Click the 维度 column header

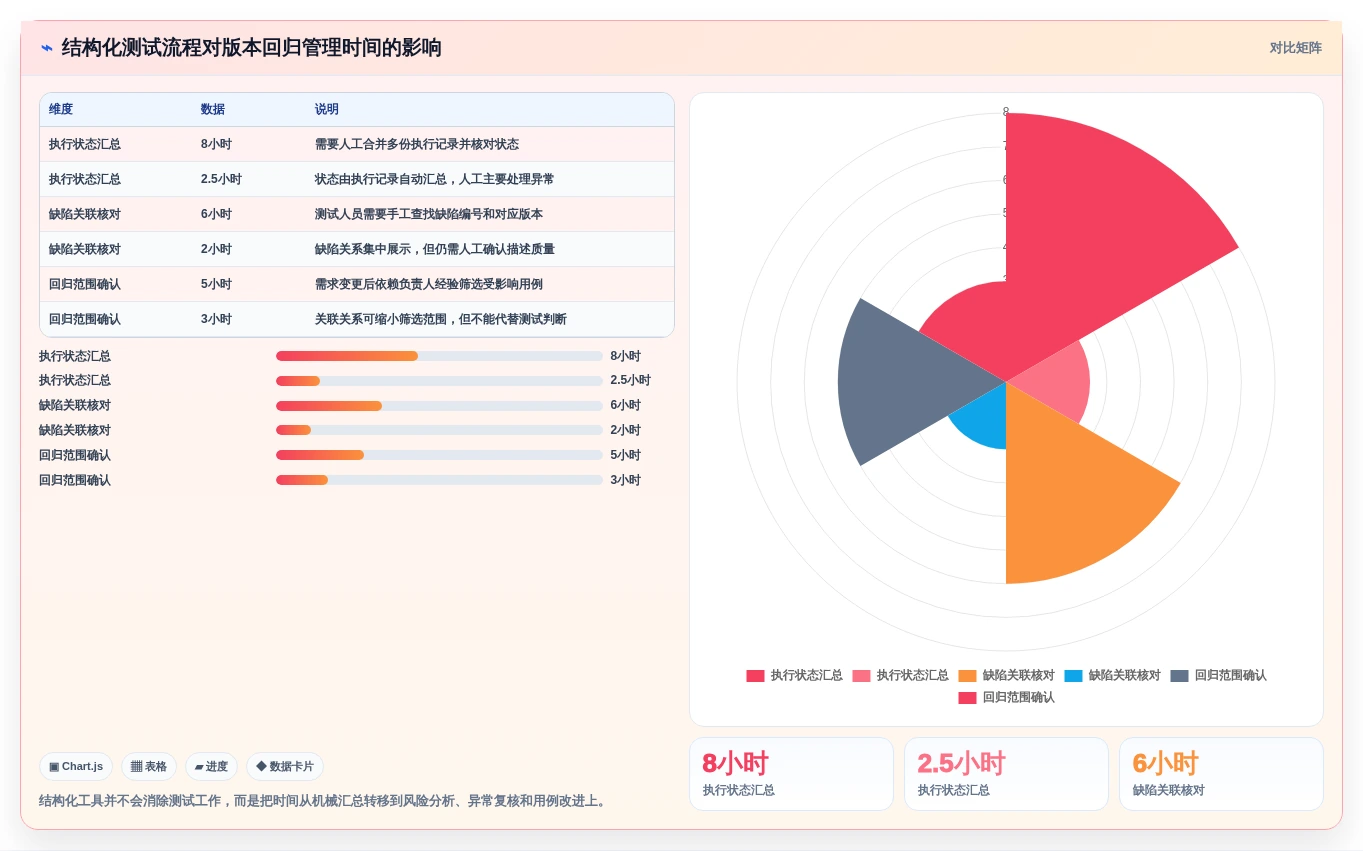pyautogui.click(x=61, y=110)
